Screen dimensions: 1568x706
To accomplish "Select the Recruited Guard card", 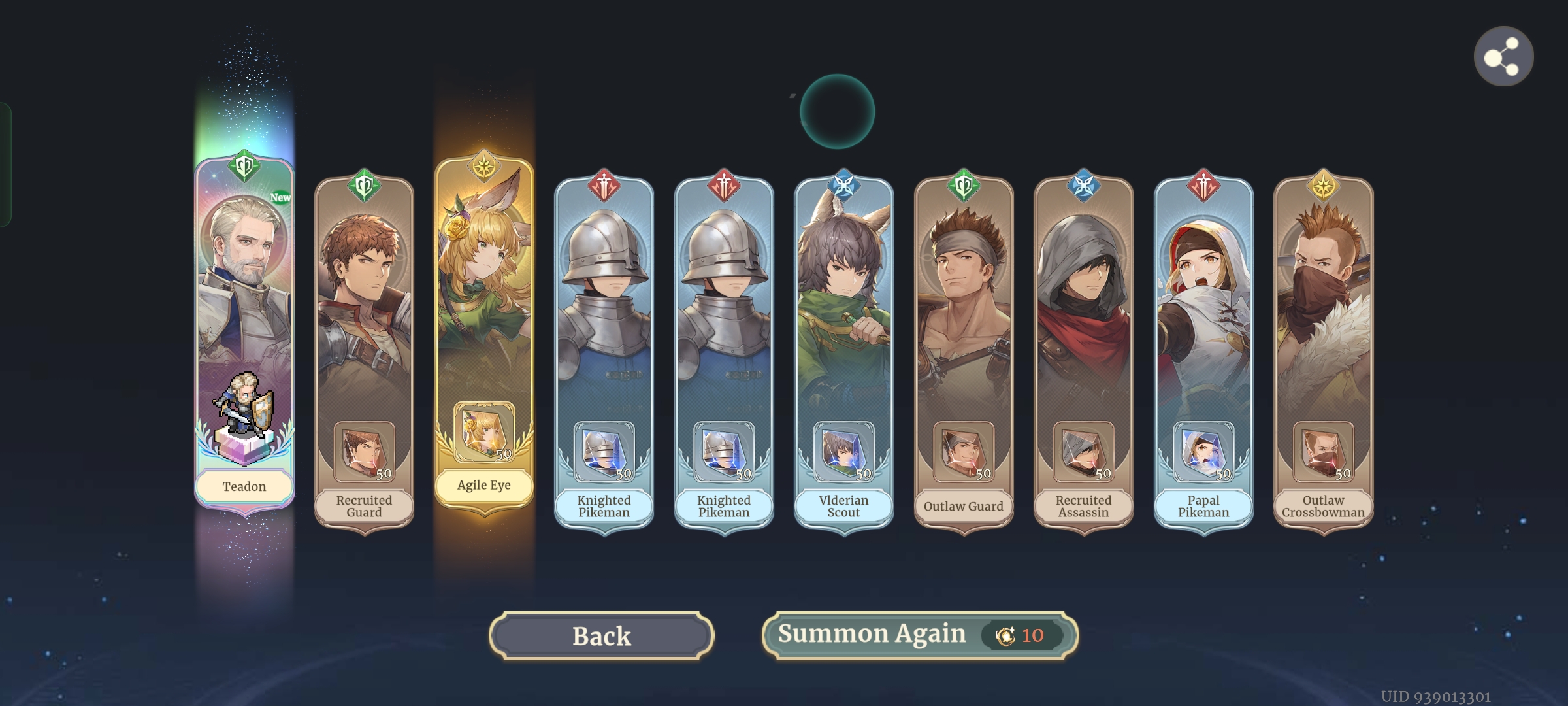I will coord(364,353).
